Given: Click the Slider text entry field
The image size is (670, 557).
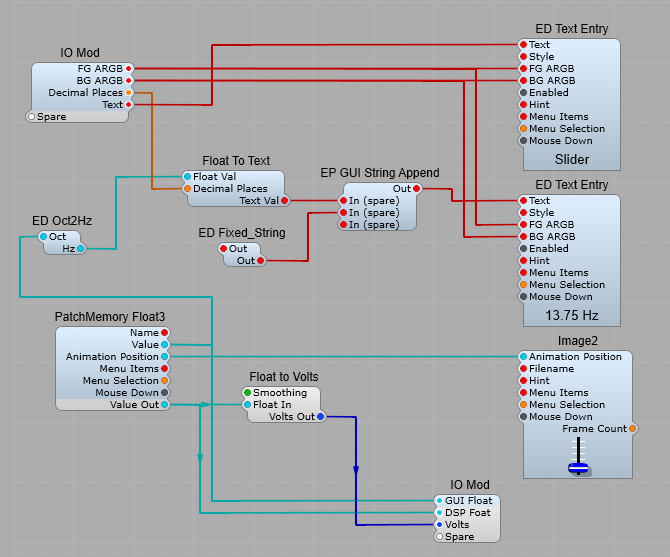Looking at the screenshot, I should [x=571, y=160].
